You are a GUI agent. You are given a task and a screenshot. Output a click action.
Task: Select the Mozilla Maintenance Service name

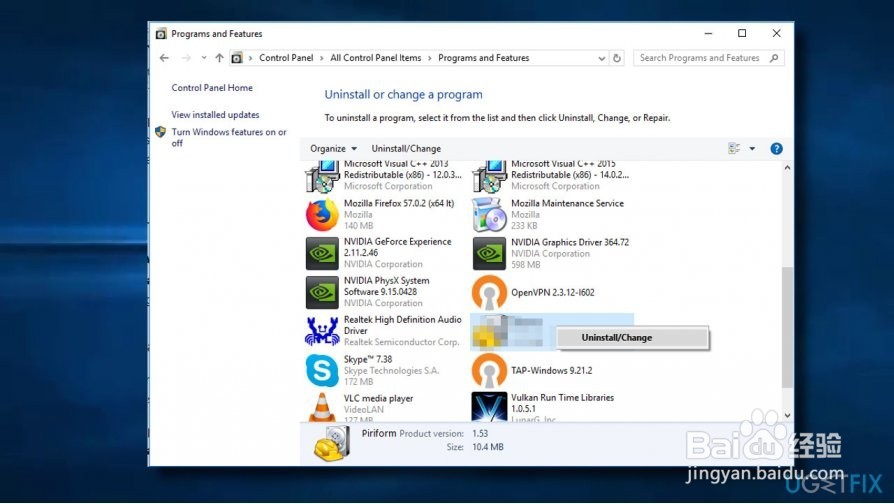[x=567, y=204]
